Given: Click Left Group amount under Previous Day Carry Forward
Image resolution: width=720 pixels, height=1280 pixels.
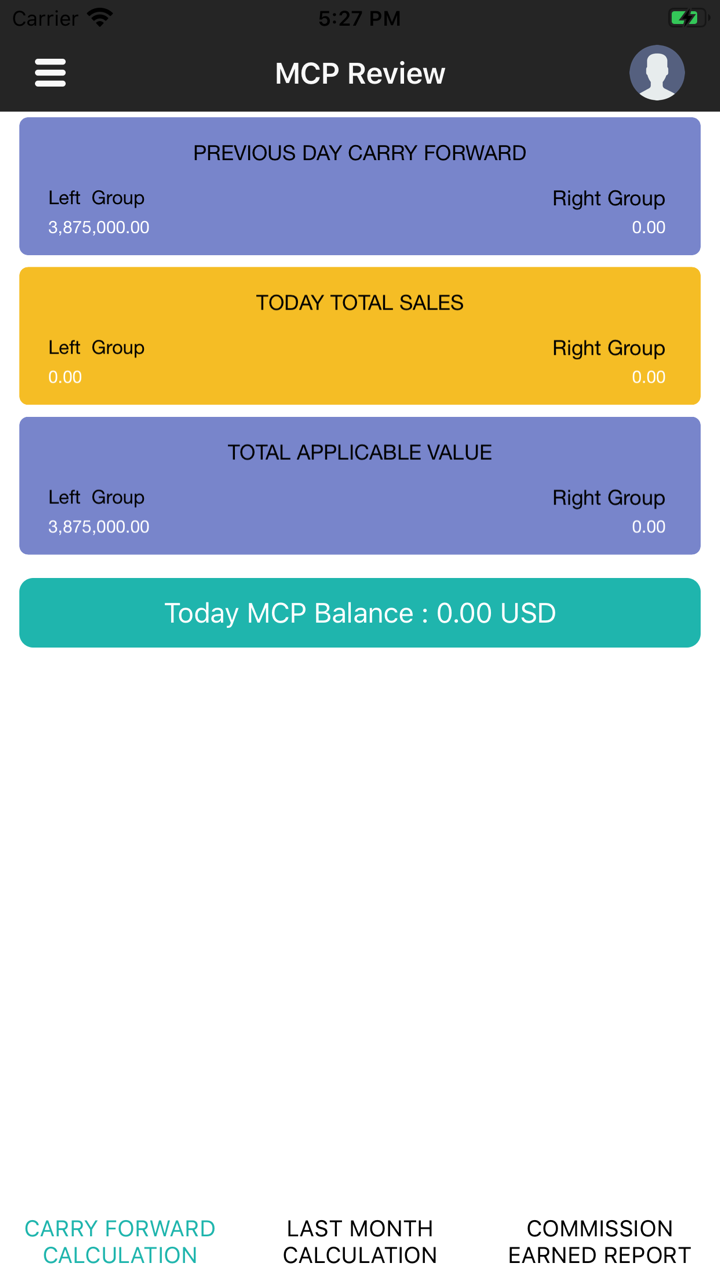Looking at the screenshot, I should 99,228.
